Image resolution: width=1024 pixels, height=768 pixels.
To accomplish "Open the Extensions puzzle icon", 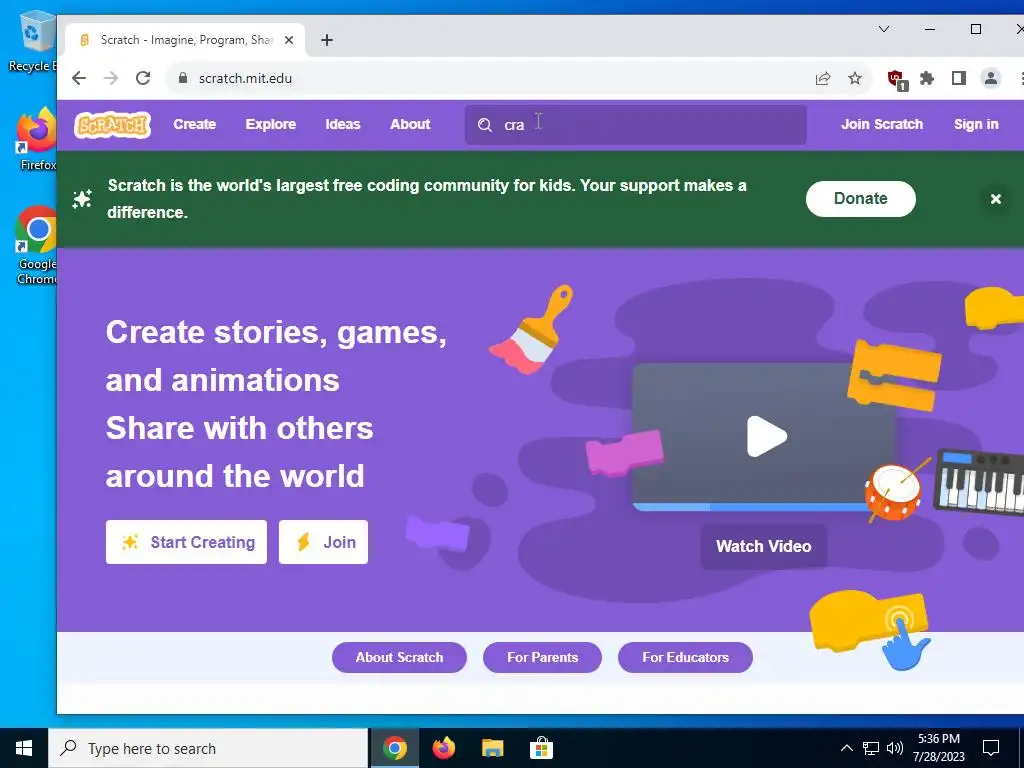I will (927, 78).
